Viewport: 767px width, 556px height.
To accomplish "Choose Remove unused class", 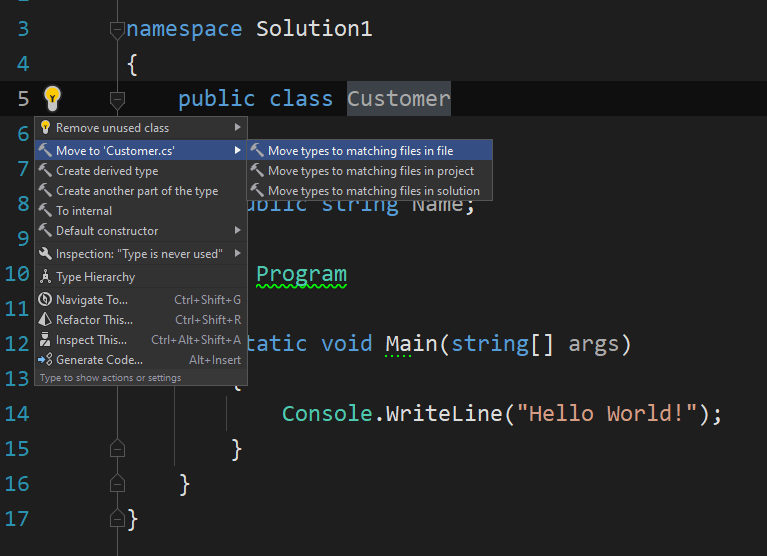I will [x=141, y=128].
